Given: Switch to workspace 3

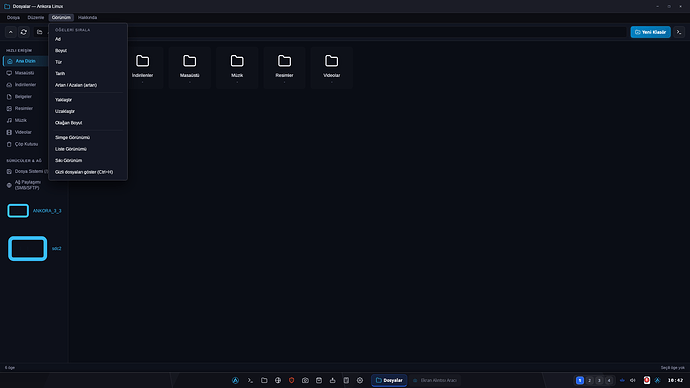Looking at the screenshot, I should (x=599, y=381).
